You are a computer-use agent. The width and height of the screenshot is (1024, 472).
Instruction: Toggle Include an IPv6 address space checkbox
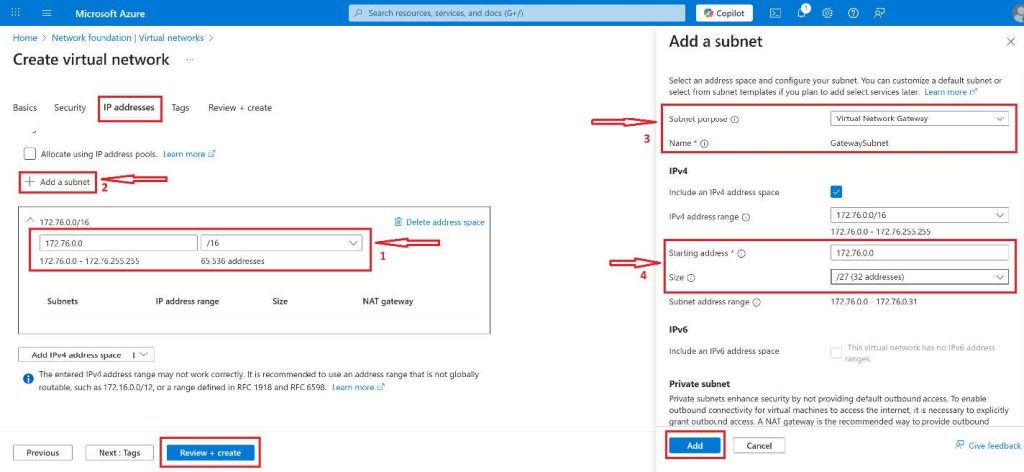click(836, 351)
